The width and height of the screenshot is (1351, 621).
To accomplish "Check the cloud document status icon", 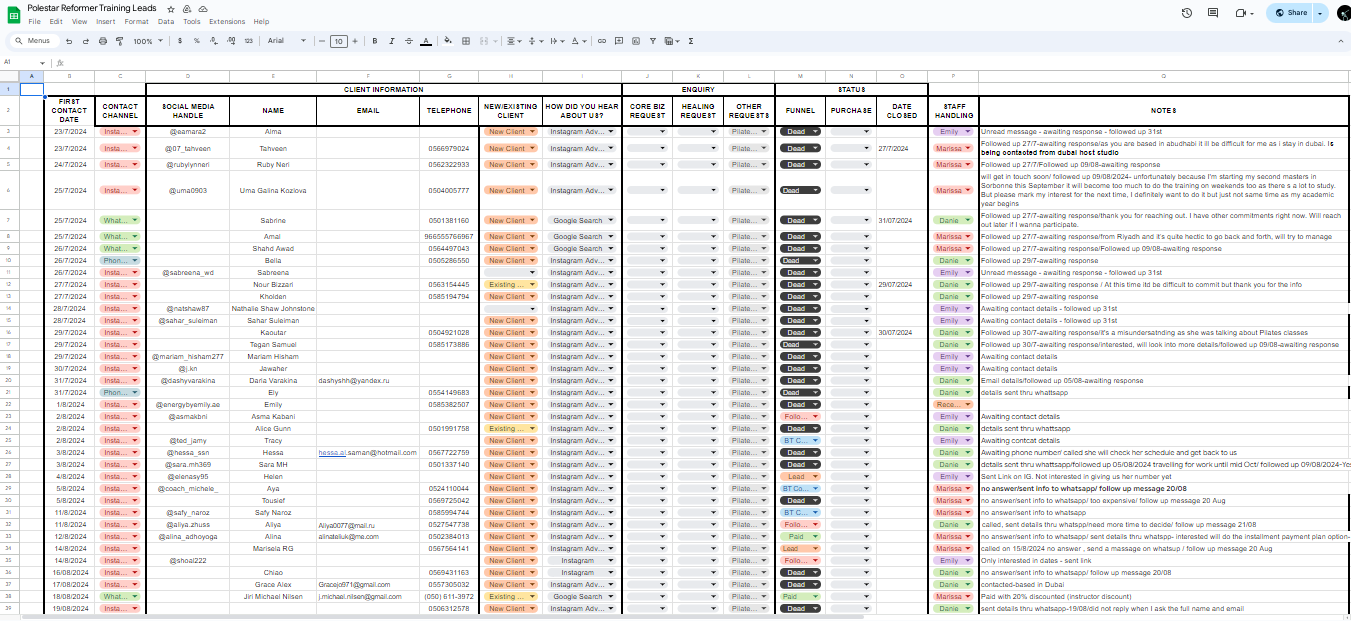I will pos(203,8).
